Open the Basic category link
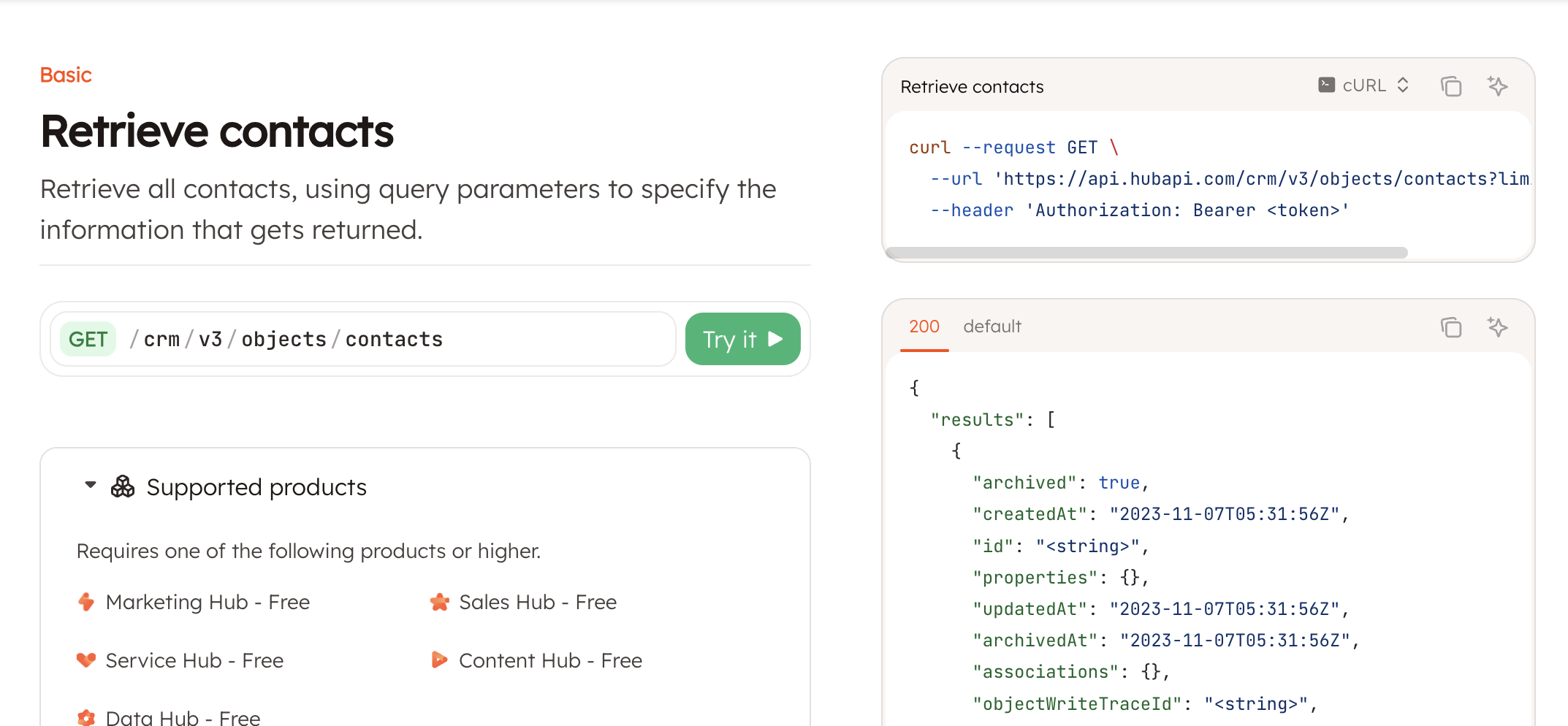Viewport: 1568px width, 726px height. pyautogui.click(x=65, y=74)
